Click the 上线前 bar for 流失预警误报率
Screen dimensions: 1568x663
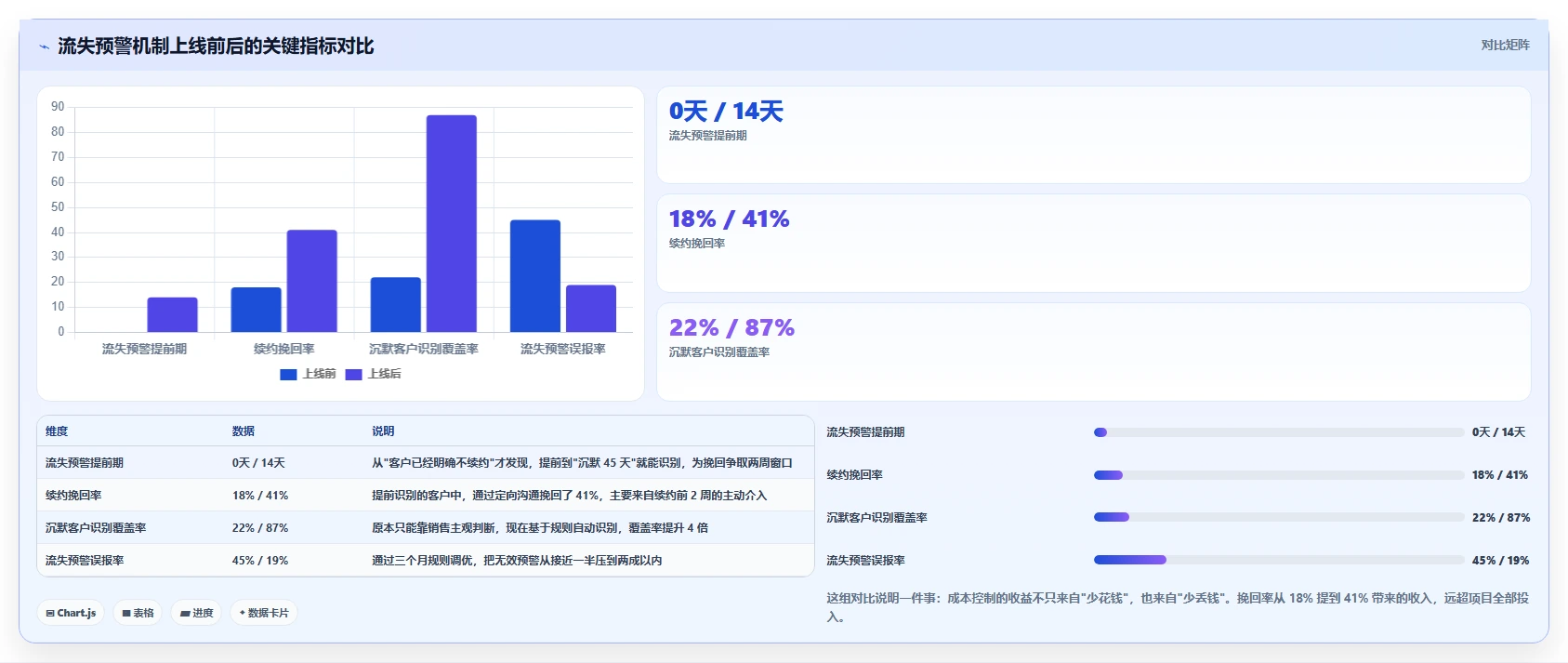coord(535,276)
